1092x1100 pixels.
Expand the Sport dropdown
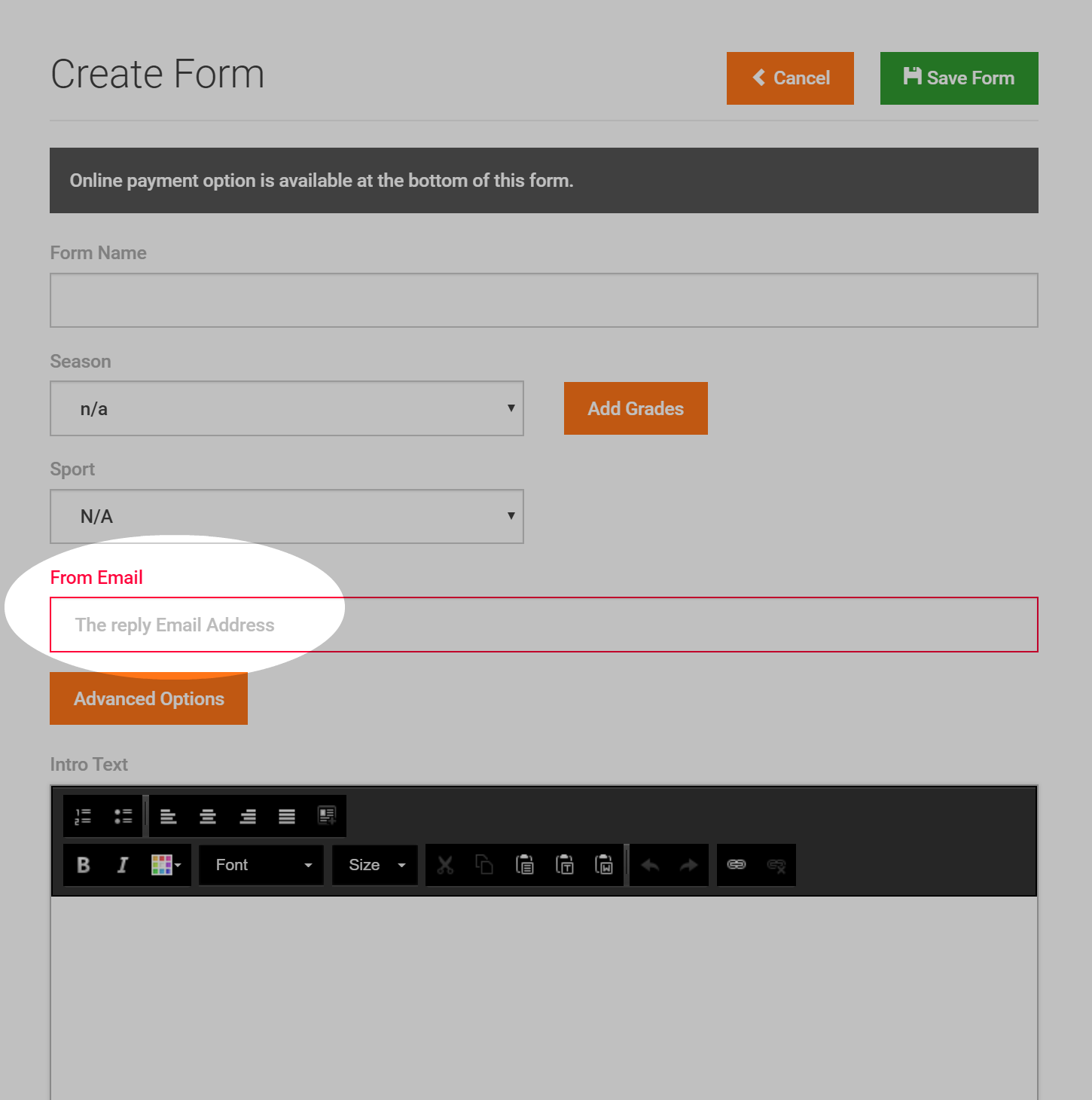[x=287, y=517]
